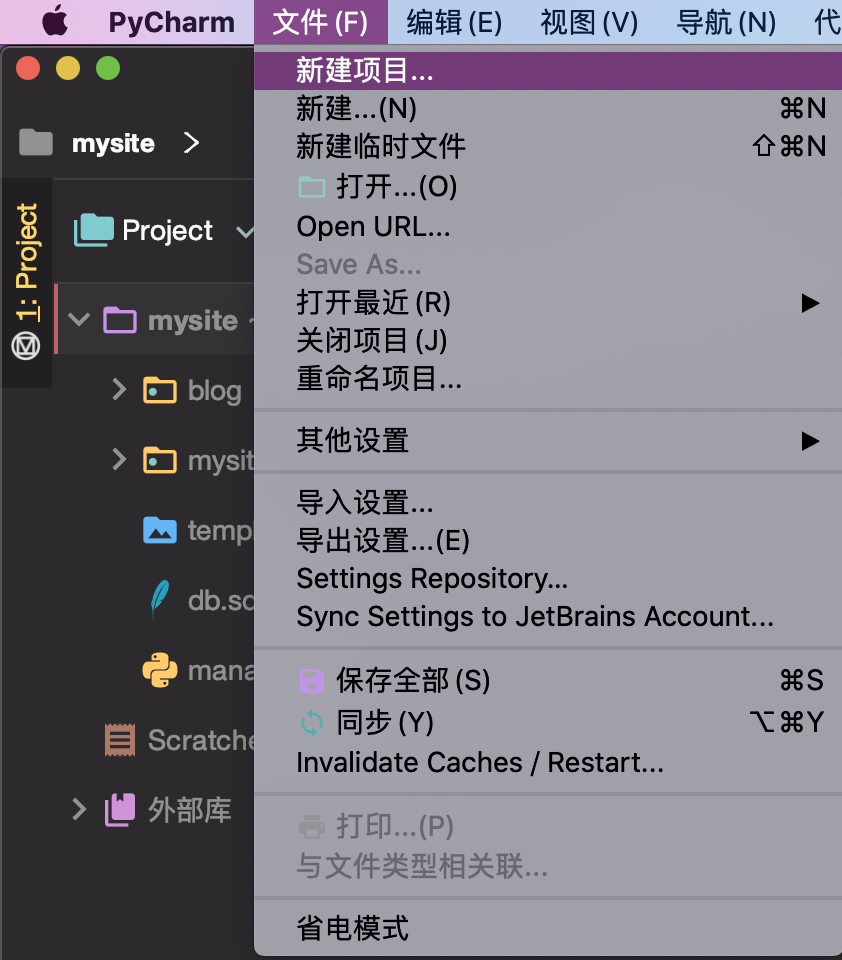Image resolution: width=842 pixels, height=960 pixels.
Task: Open the 其他设置 submenu arrow
Action: (x=810, y=441)
